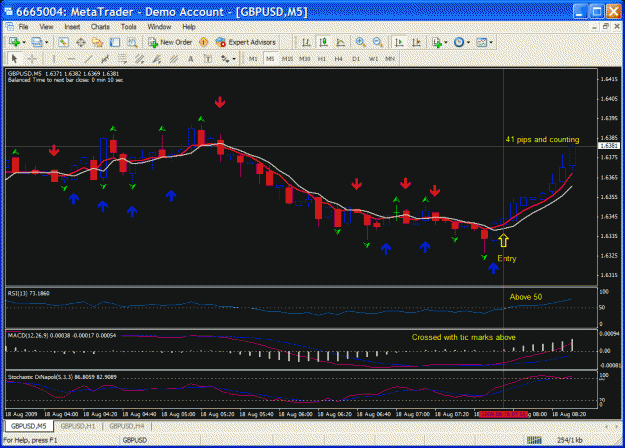
Task: Select the Text Label 'T' tool
Action: coord(208,59)
